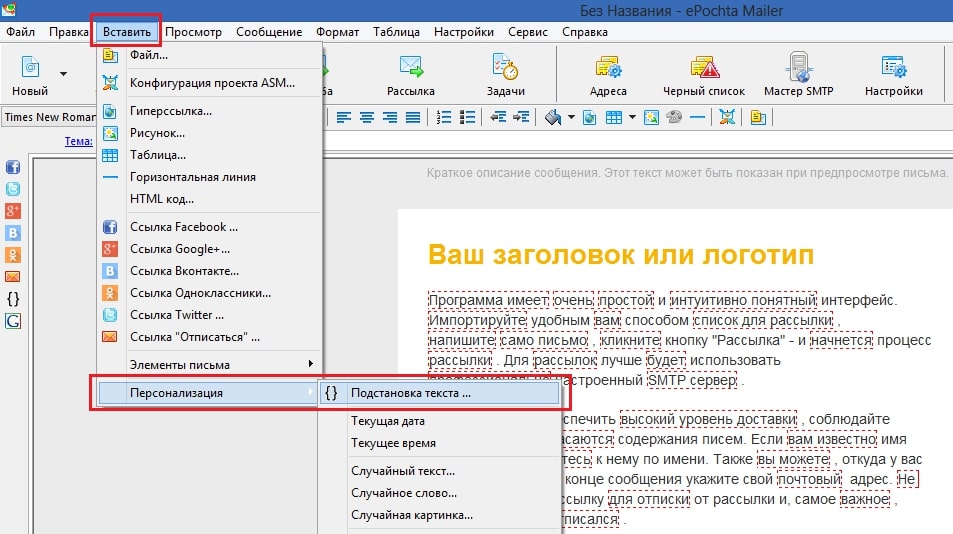Screen dimensions: 953x534
Task: Insert hyperlink via formatting toolbar icon
Action: pyautogui.click(x=590, y=117)
